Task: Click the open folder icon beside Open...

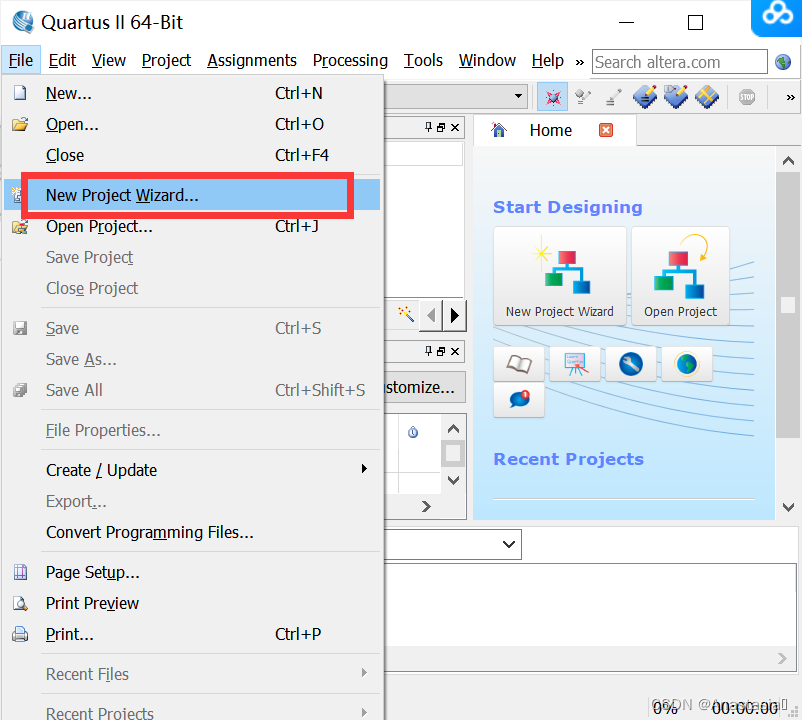Action: [20, 124]
